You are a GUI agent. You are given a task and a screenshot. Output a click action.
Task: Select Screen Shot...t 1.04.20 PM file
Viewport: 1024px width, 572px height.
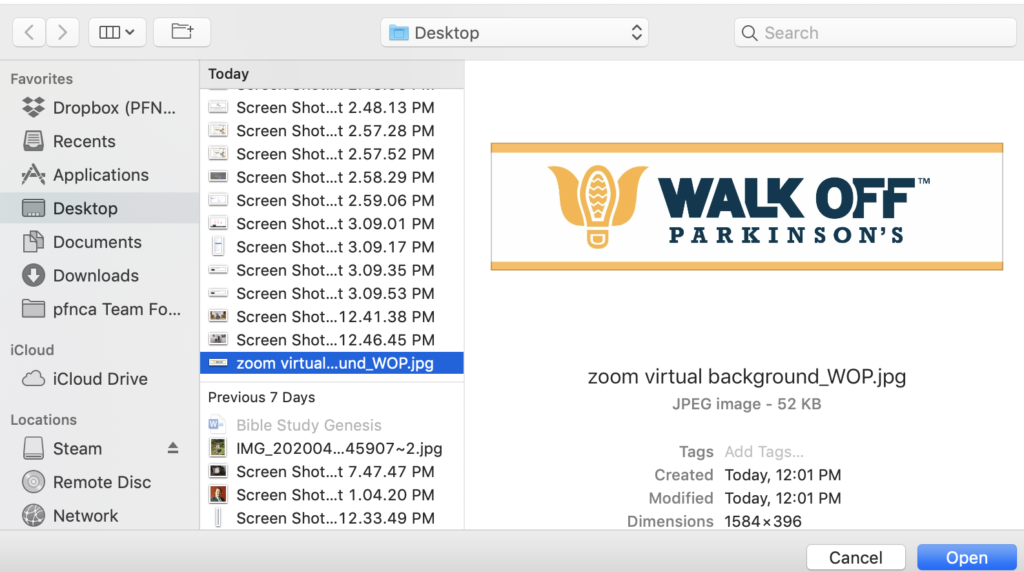click(x=332, y=495)
